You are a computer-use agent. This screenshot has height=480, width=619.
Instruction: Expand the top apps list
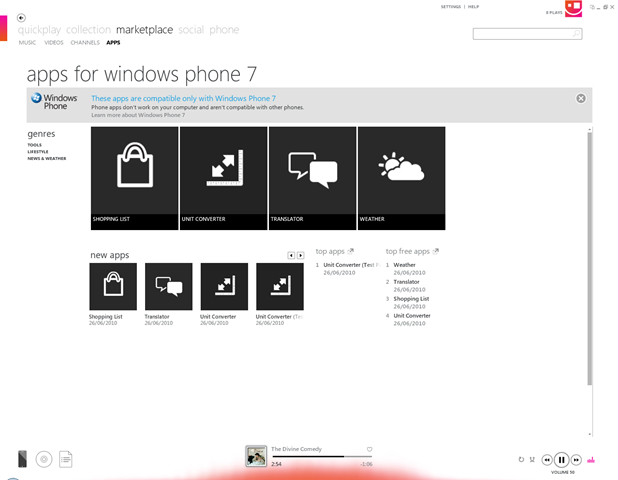351,251
